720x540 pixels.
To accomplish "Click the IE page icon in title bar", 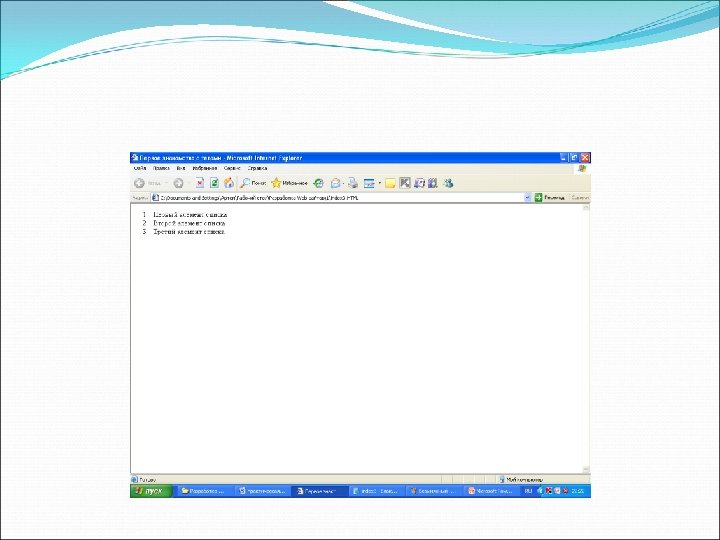I will (x=135, y=158).
